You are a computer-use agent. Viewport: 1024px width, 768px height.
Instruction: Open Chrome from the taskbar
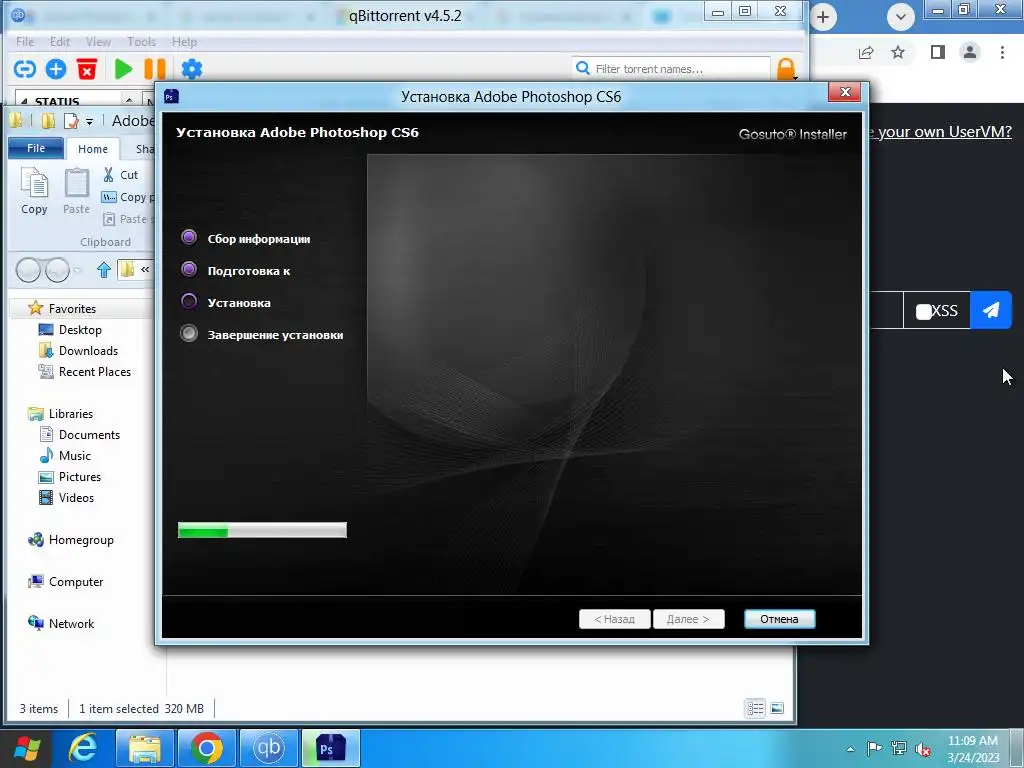click(x=206, y=748)
